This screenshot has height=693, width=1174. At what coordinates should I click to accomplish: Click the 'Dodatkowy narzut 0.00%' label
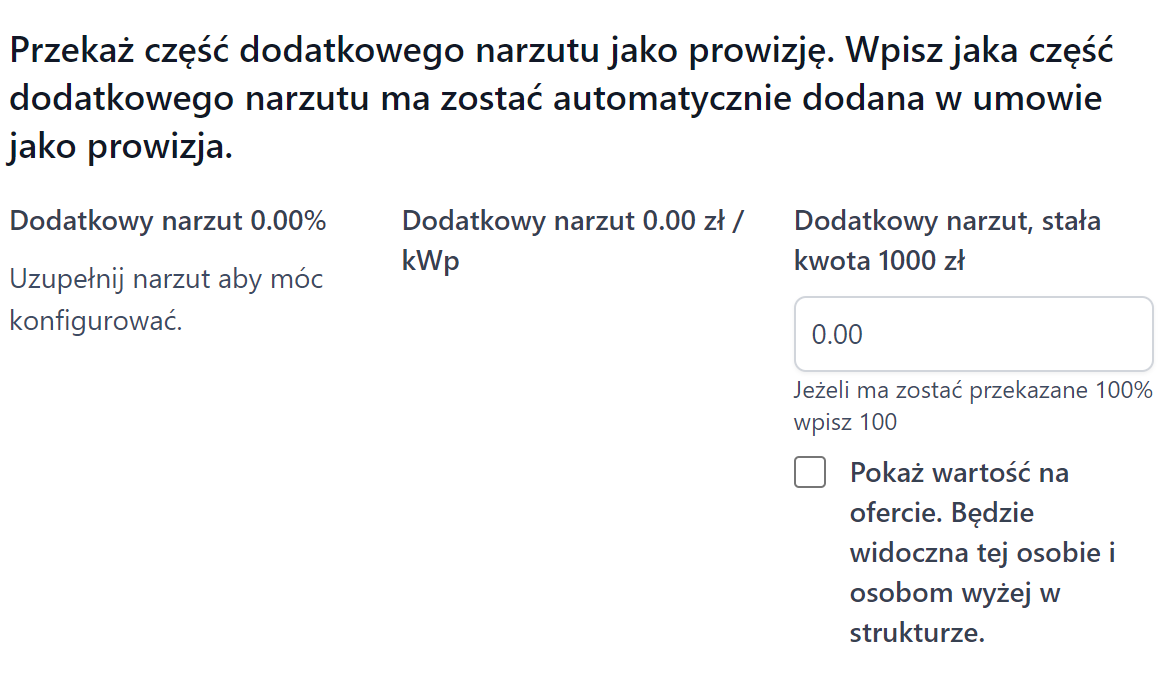point(168,221)
